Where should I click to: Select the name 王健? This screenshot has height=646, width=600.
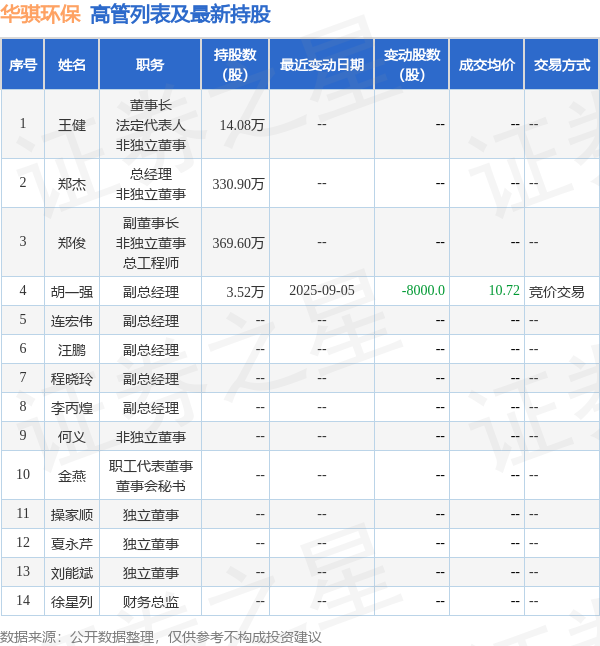click(x=72, y=125)
